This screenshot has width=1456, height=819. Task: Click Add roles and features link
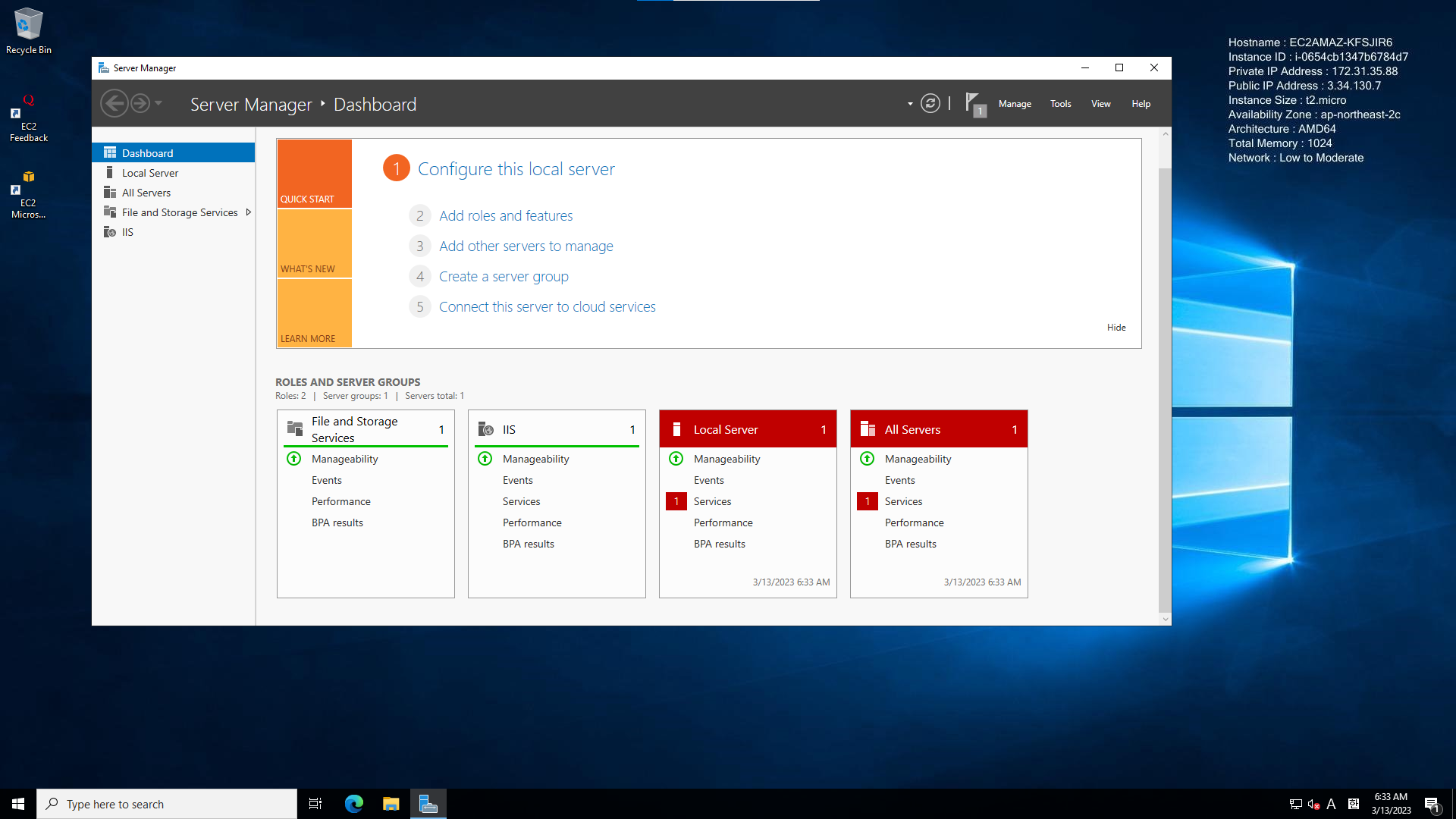(506, 215)
